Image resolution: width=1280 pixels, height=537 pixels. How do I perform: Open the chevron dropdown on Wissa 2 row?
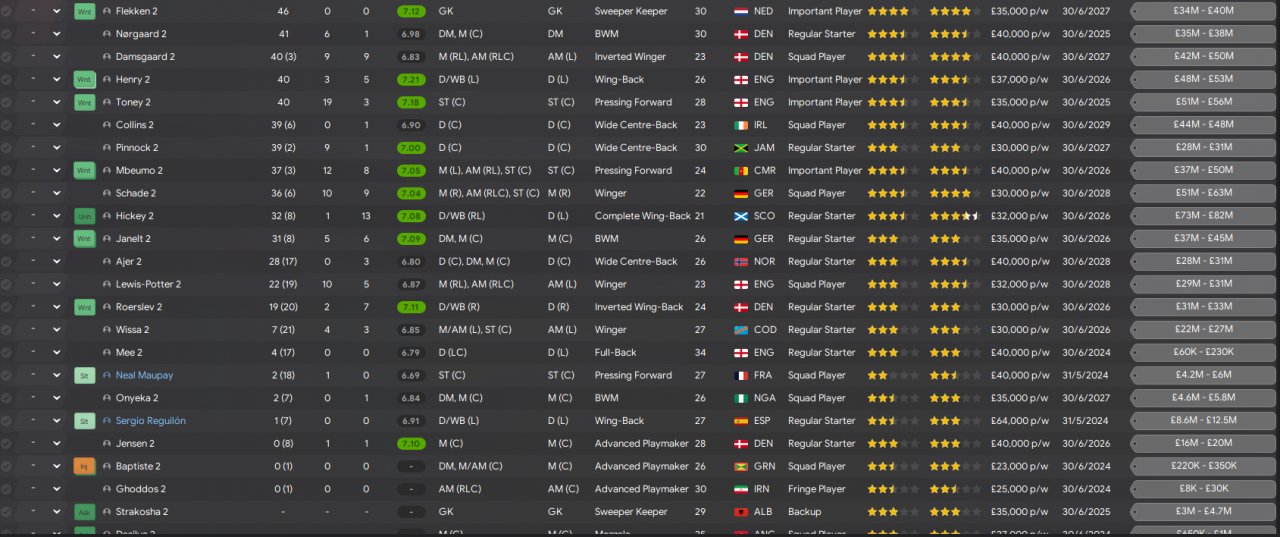coord(57,330)
